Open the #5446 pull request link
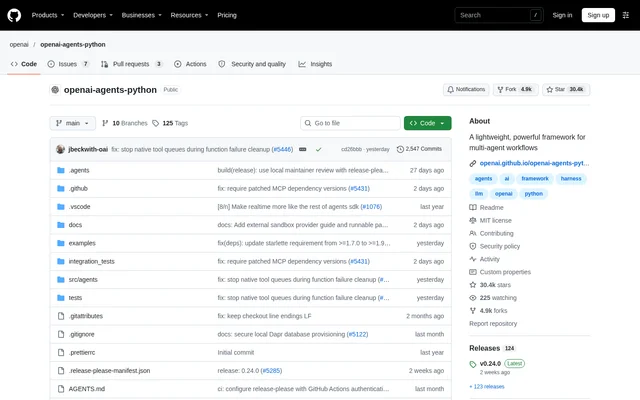This screenshot has width=640, height=400. coord(282,149)
